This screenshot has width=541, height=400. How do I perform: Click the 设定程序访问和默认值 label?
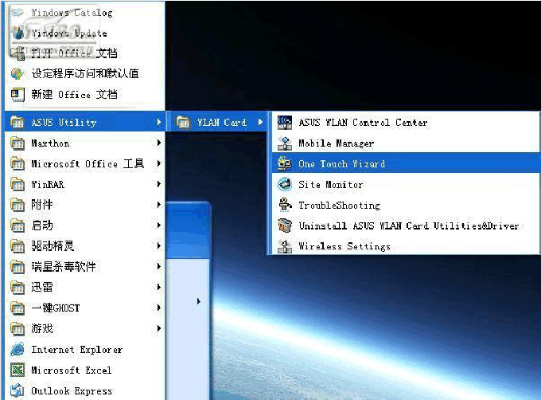tap(85, 74)
